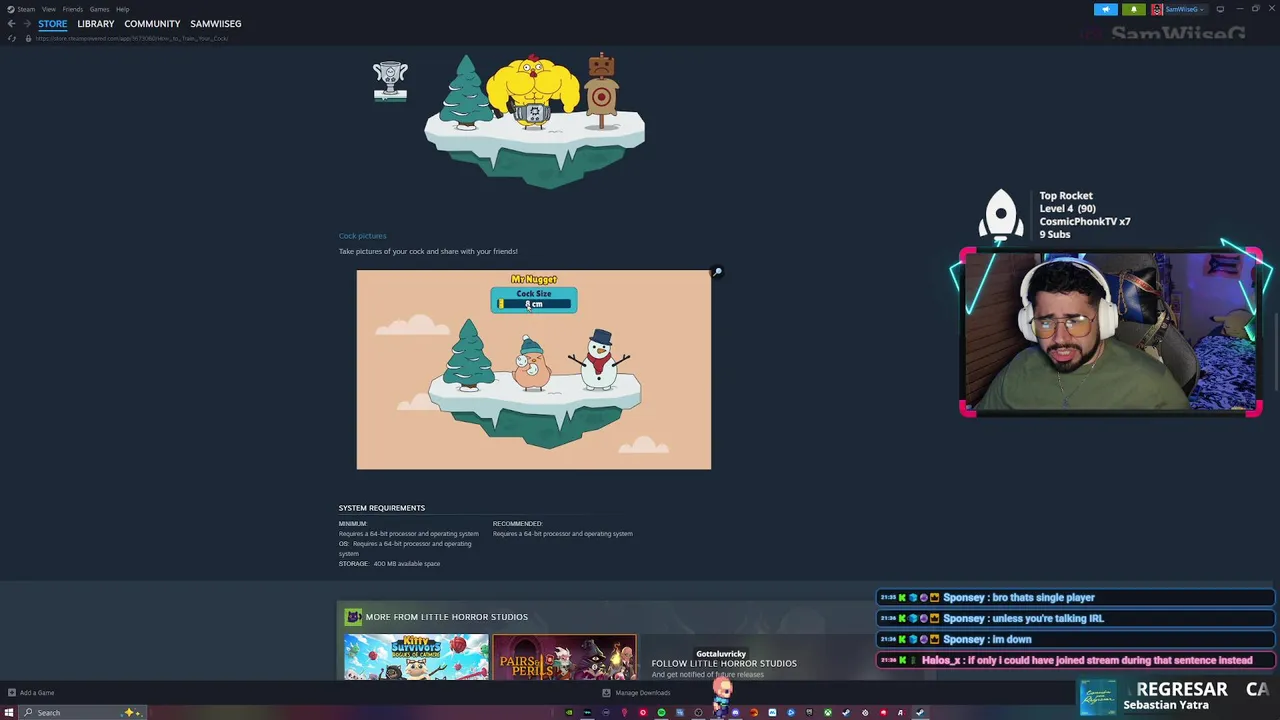The width and height of the screenshot is (1280, 720).
Task: Open the Friends menu
Action: (x=73, y=9)
